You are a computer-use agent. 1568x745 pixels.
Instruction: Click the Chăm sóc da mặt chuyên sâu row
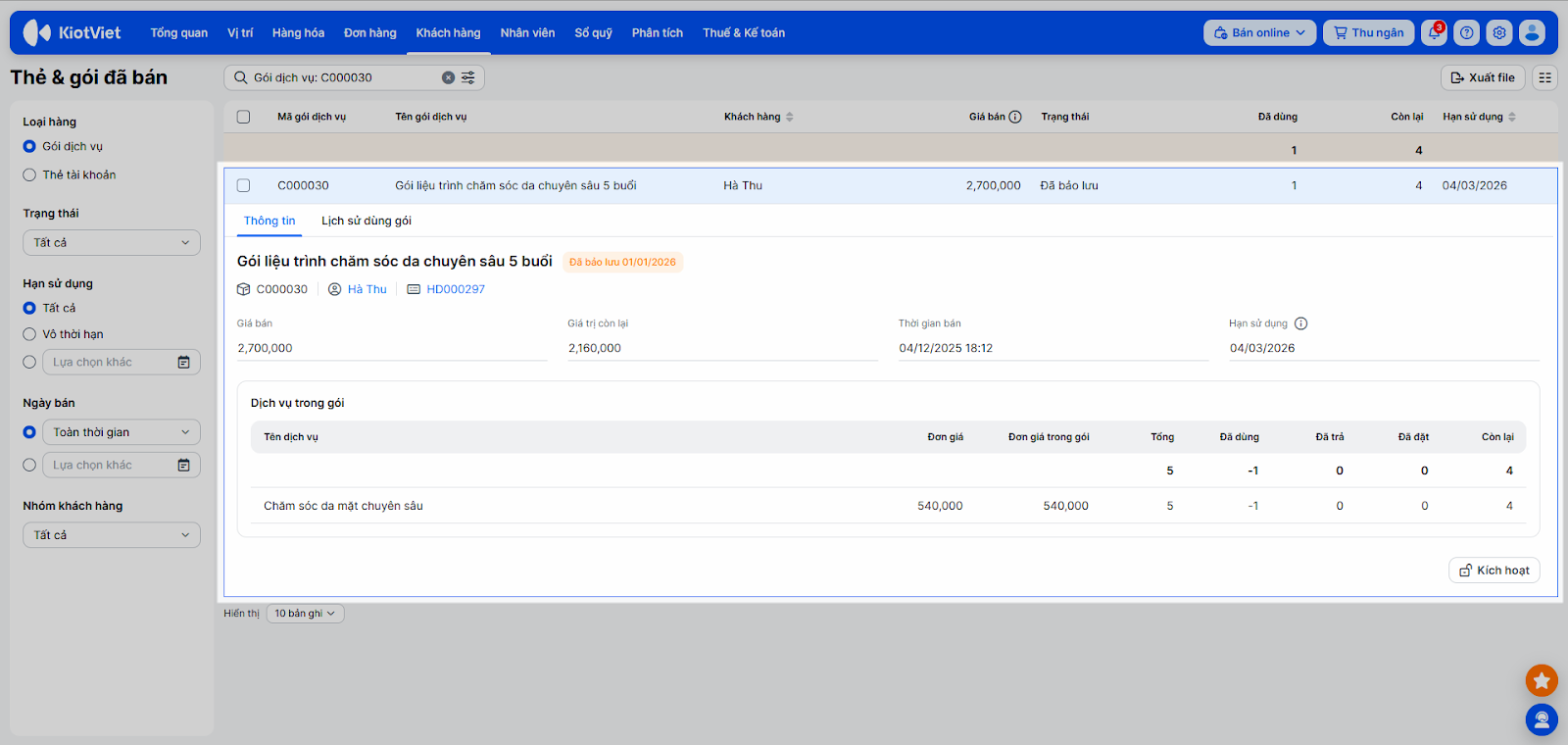click(889, 506)
